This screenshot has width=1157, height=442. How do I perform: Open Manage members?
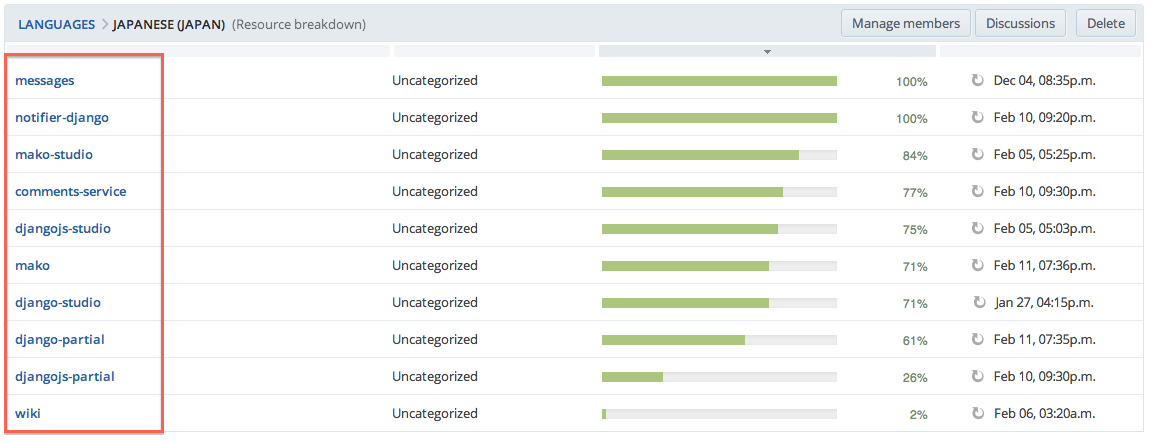coord(906,23)
